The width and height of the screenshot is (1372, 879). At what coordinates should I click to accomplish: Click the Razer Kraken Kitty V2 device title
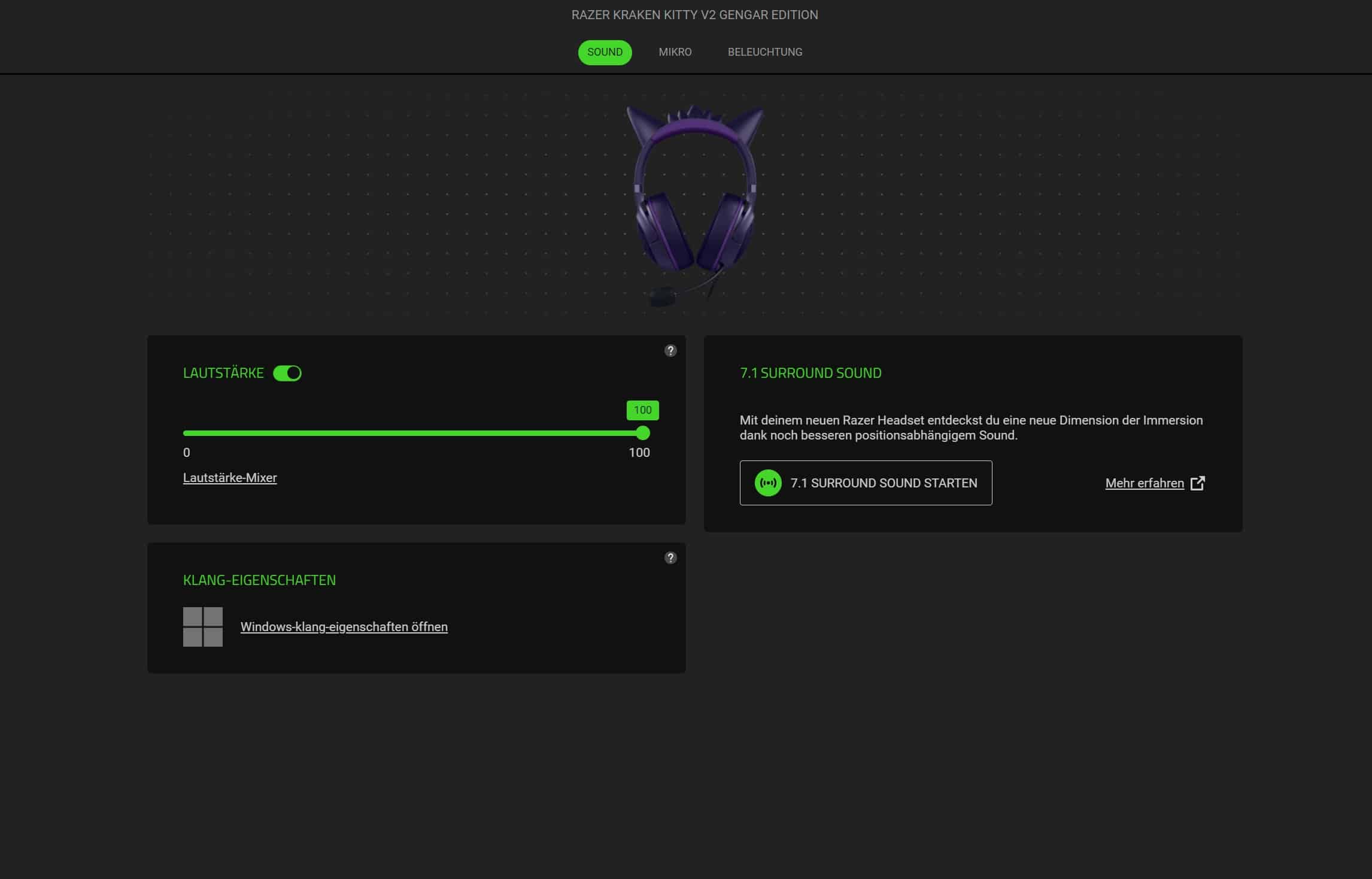pyautogui.click(x=694, y=15)
